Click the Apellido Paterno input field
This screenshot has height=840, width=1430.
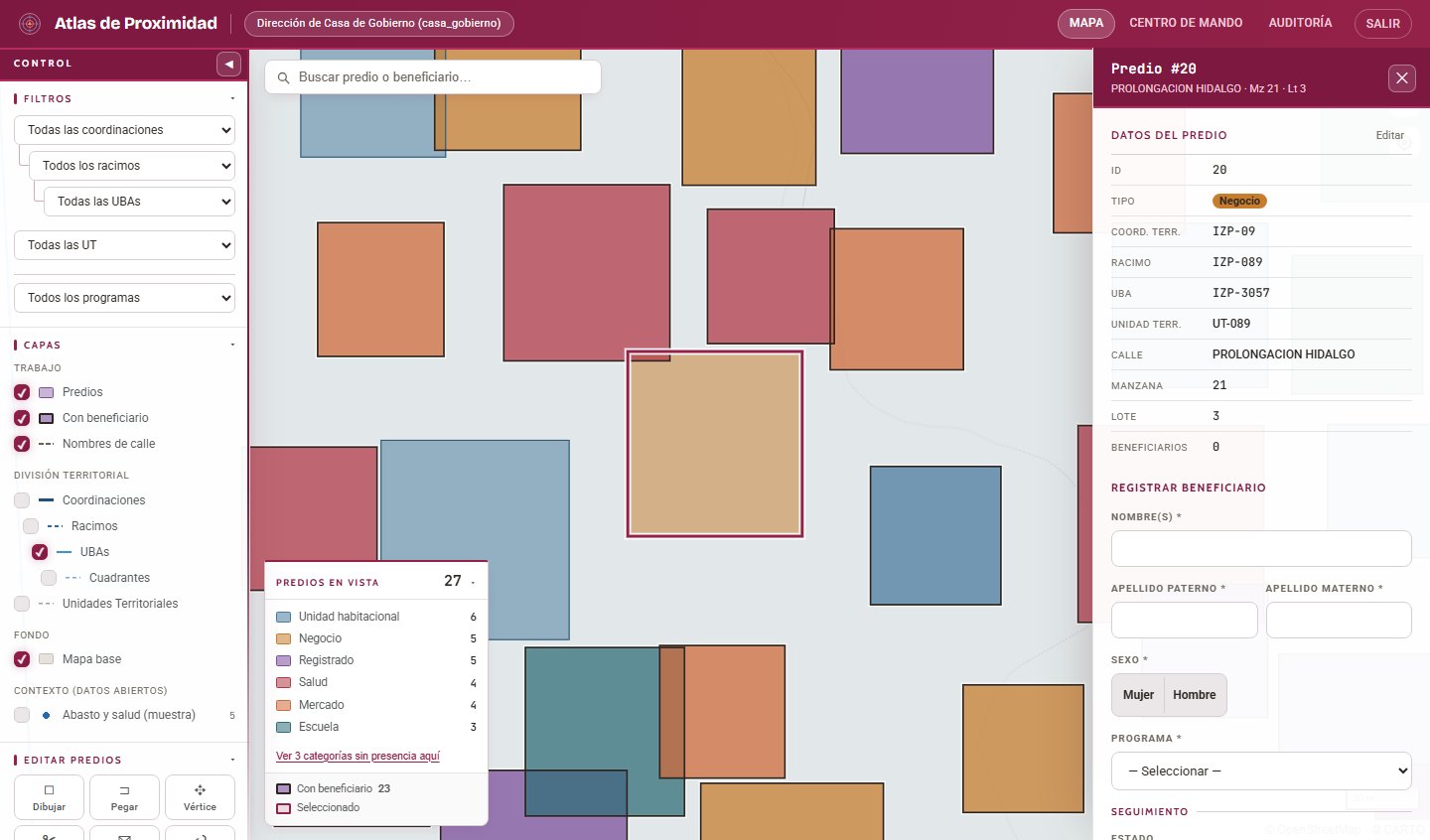pyautogui.click(x=1185, y=621)
